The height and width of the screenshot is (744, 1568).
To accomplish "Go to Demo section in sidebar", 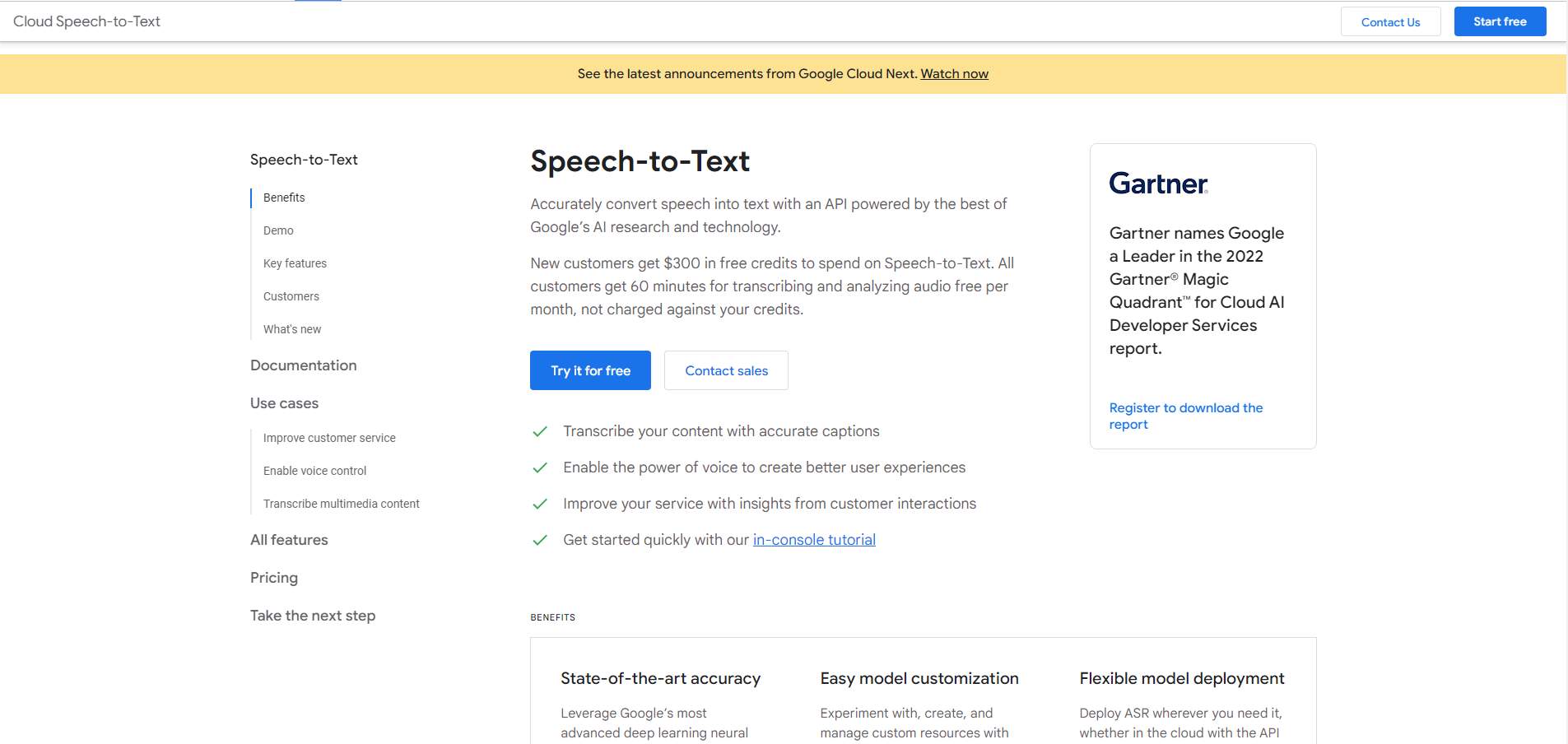I will click(278, 230).
